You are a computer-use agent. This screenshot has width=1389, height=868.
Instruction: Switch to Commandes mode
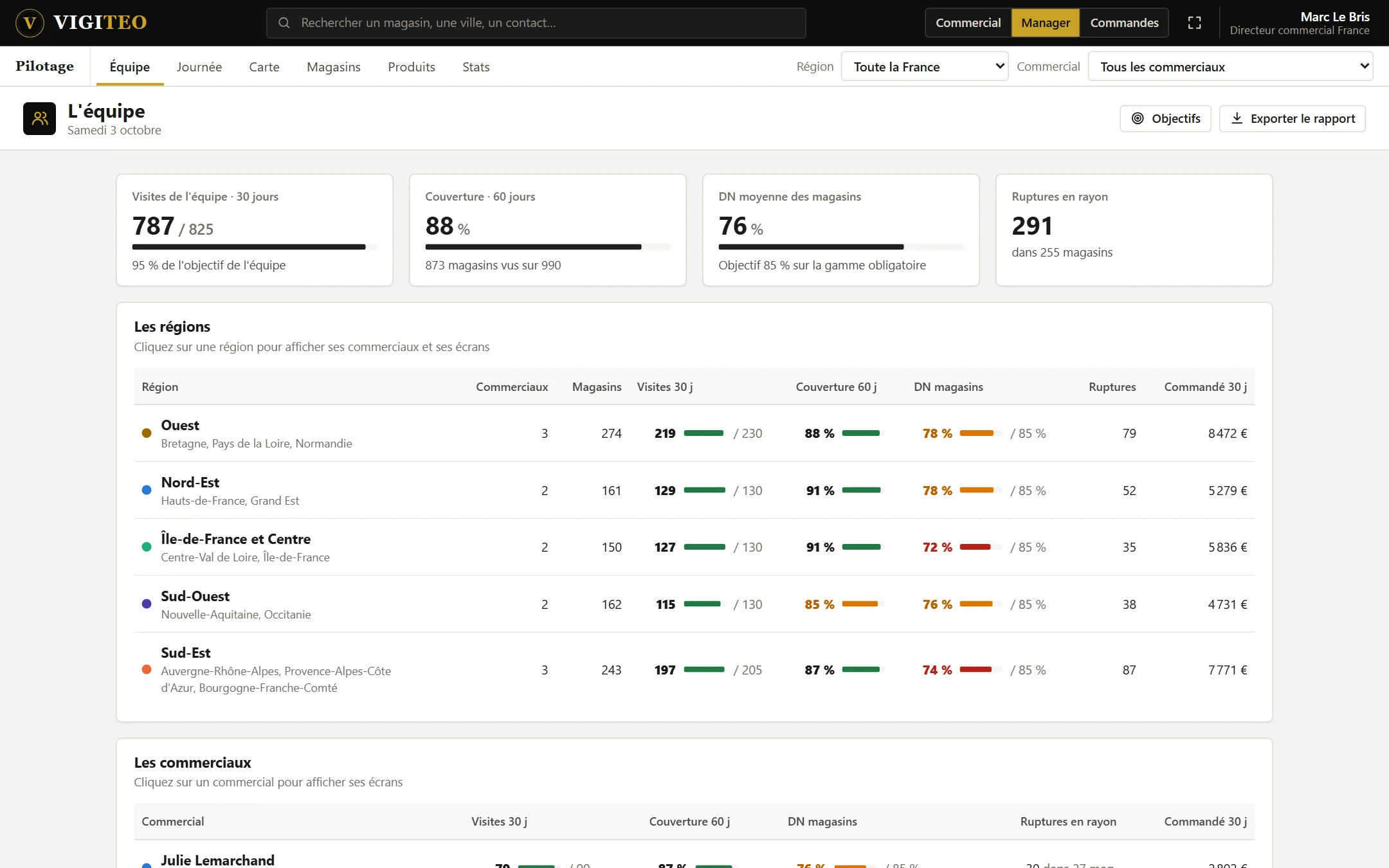point(1124,23)
